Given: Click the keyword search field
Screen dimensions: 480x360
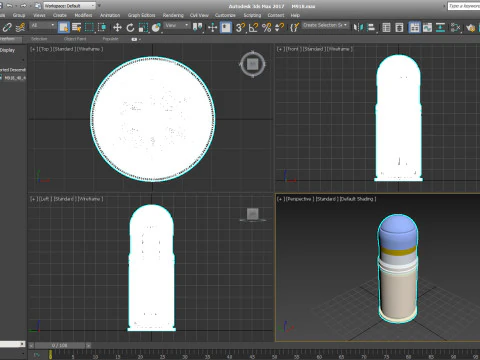Looking at the screenshot, I should (464, 6).
